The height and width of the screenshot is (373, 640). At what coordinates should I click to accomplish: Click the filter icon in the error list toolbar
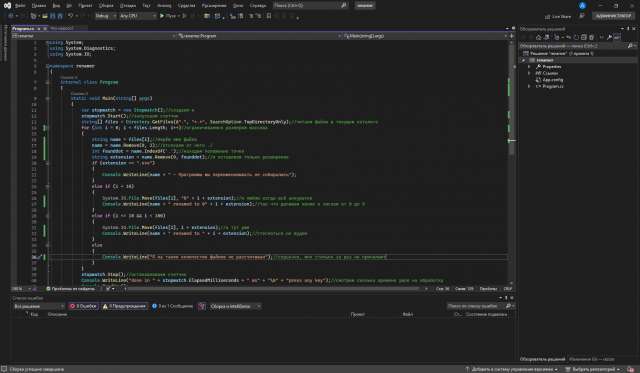202,306
